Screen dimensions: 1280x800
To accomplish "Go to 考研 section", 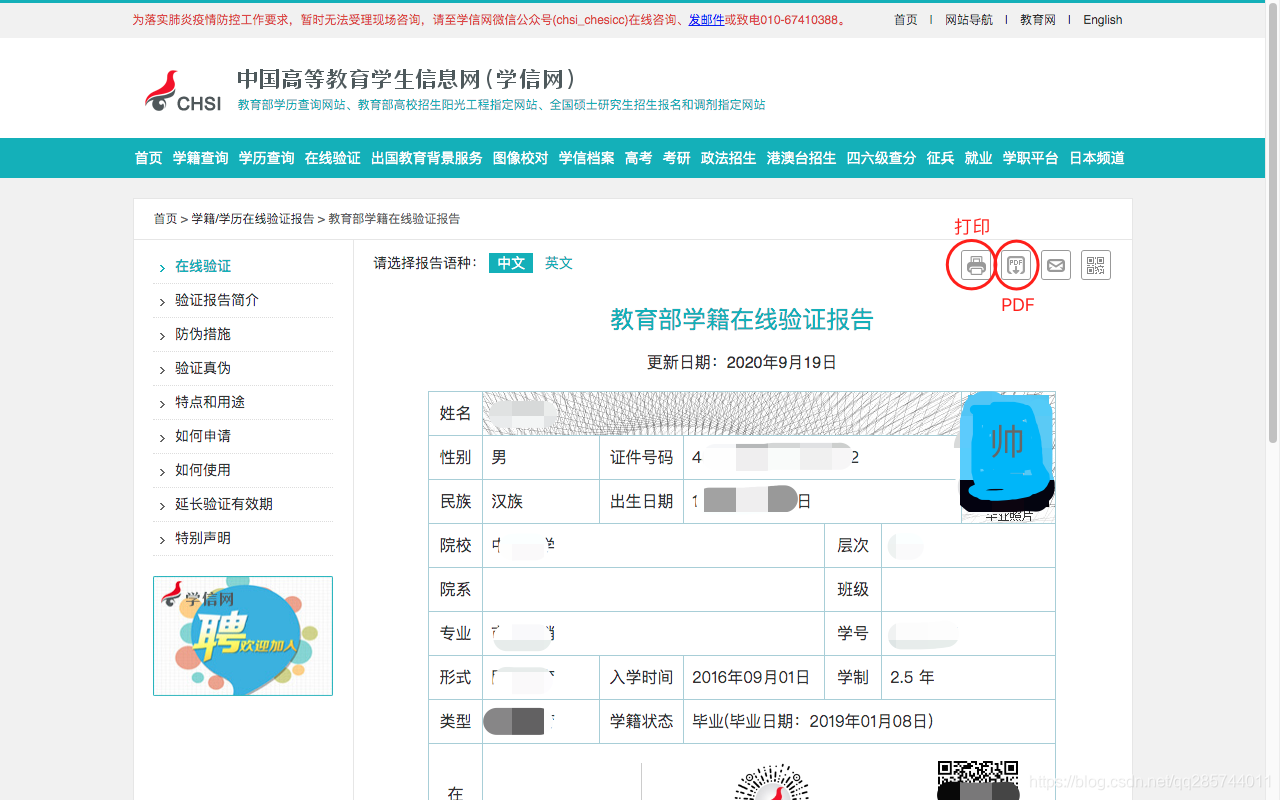I will (x=677, y=158).
